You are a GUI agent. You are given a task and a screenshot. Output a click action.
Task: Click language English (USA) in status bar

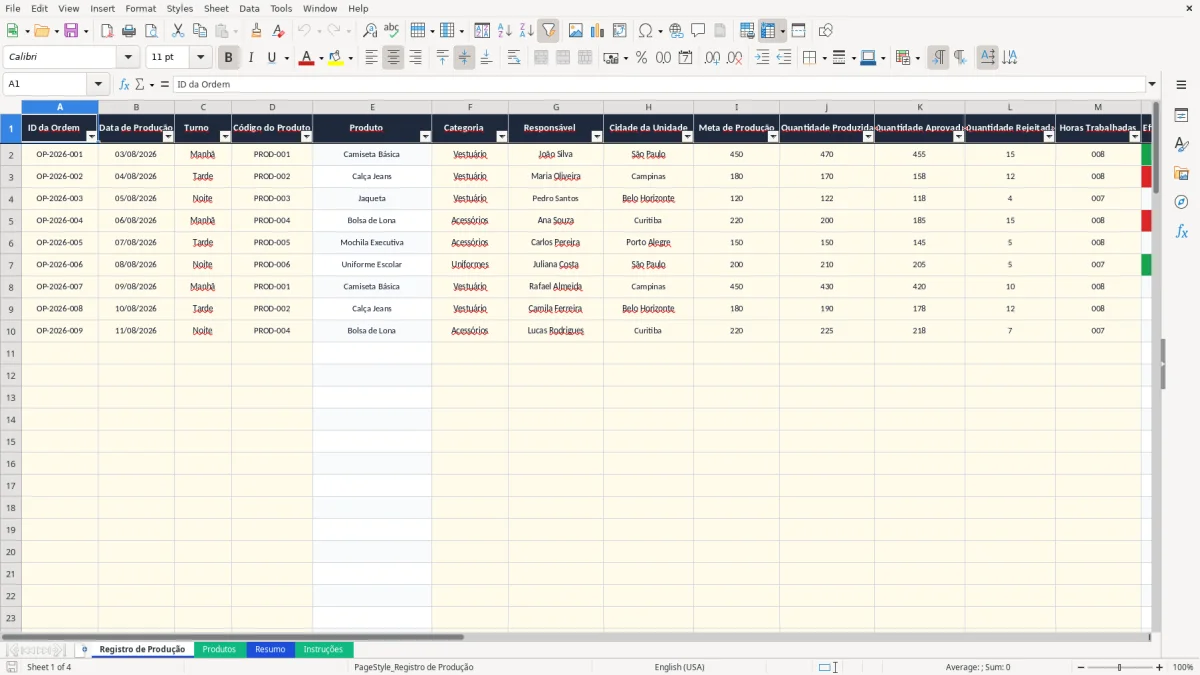(x=679, y=667)
